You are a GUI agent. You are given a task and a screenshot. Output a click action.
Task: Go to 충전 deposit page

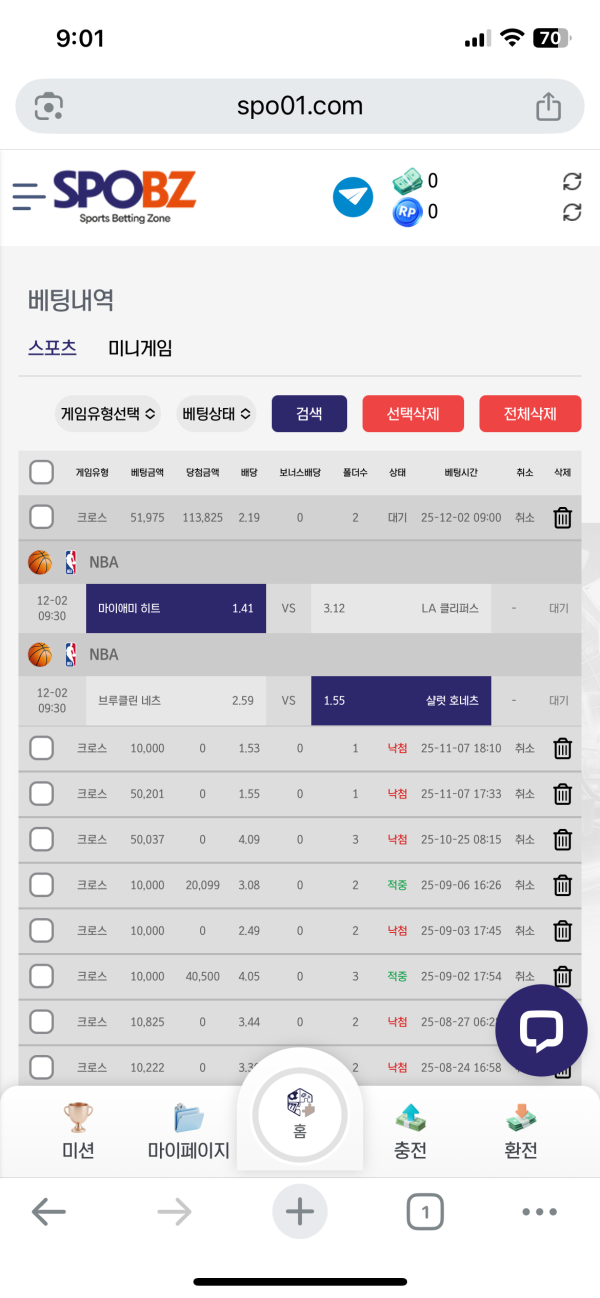[x=410, y=1130]
